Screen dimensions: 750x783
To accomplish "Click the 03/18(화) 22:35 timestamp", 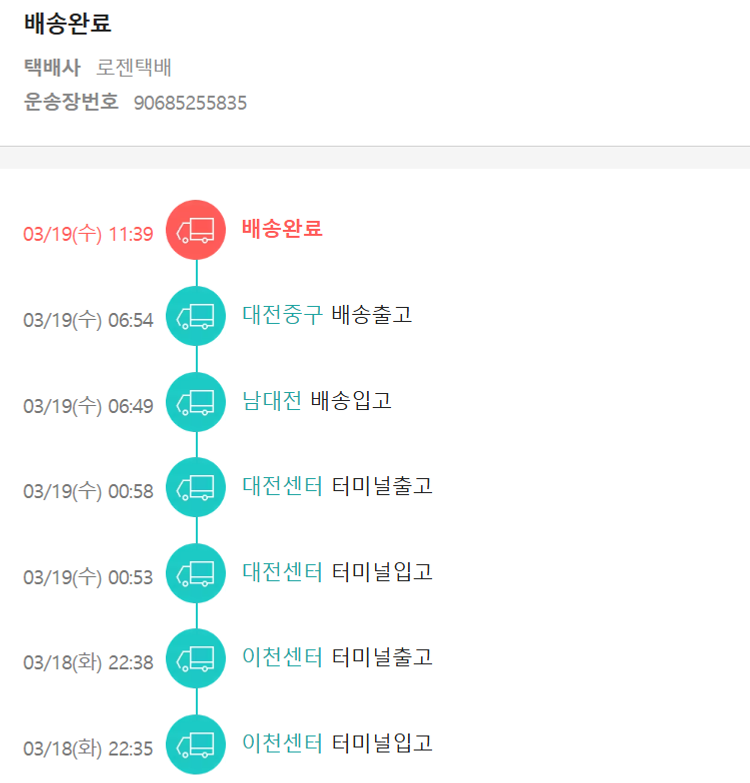I will tap(88, 749).
